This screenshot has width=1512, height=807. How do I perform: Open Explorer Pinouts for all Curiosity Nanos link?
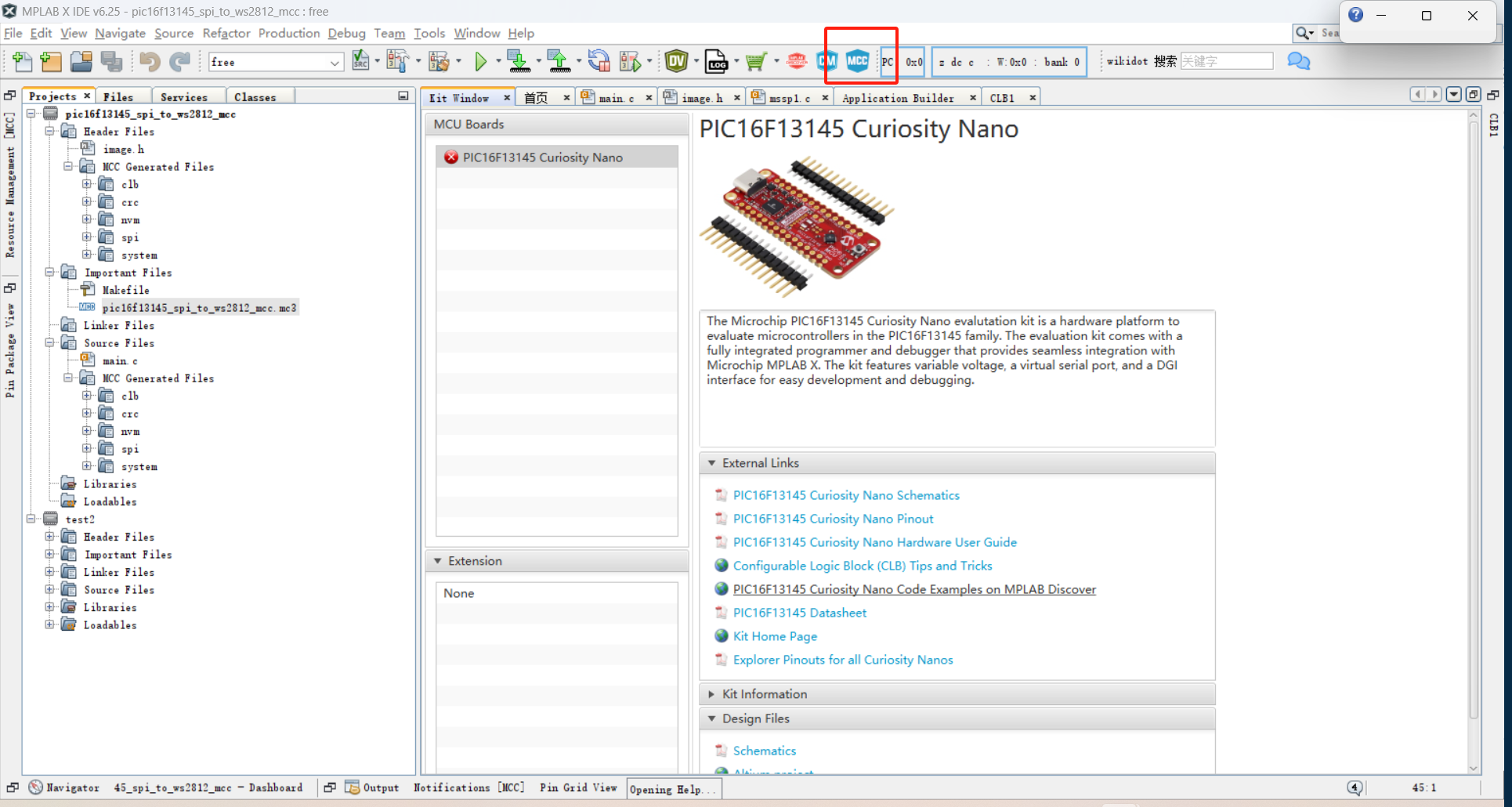click(x=843, y=660)
